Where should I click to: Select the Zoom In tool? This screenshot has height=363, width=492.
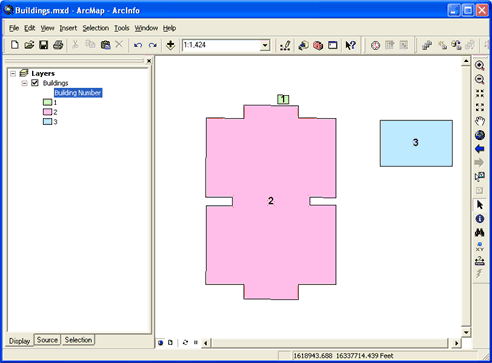[x=480, y=65]
